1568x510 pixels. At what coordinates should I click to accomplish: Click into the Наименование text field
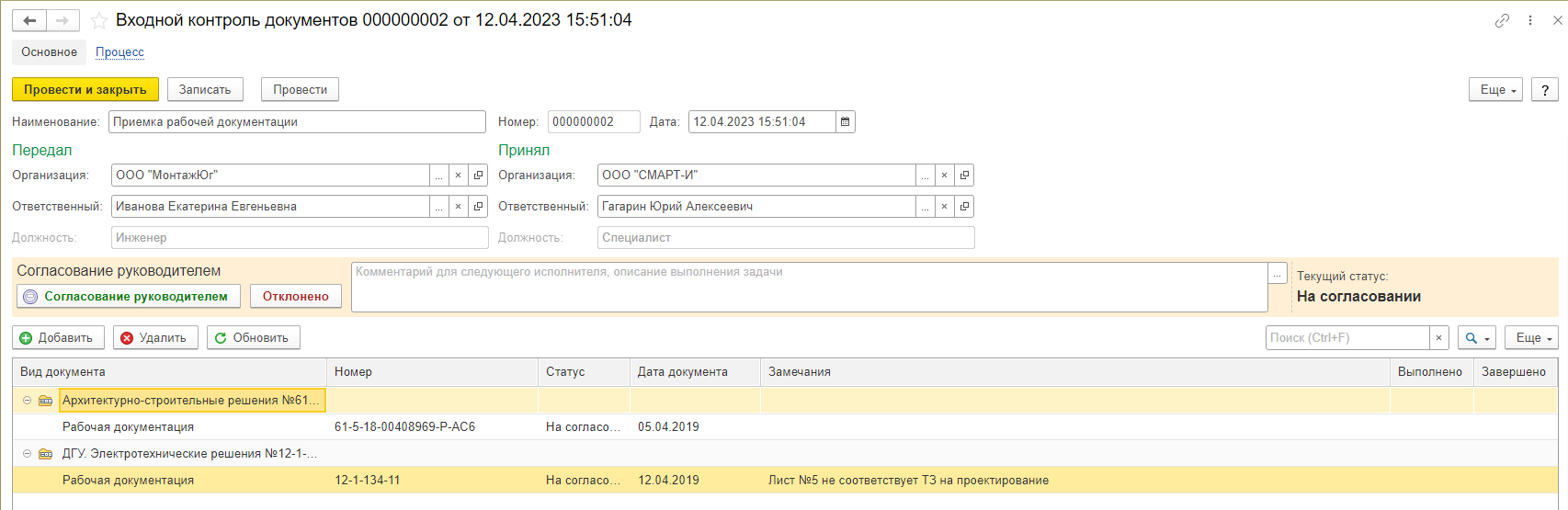(x=296, y=121)
